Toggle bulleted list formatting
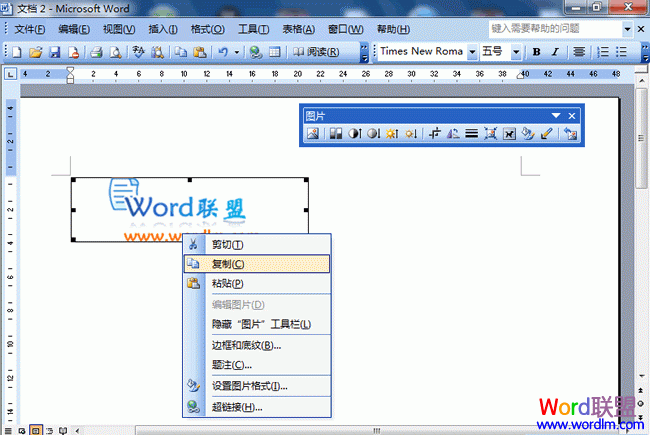The height and width of the screenshot is (435, 650). 621,52
